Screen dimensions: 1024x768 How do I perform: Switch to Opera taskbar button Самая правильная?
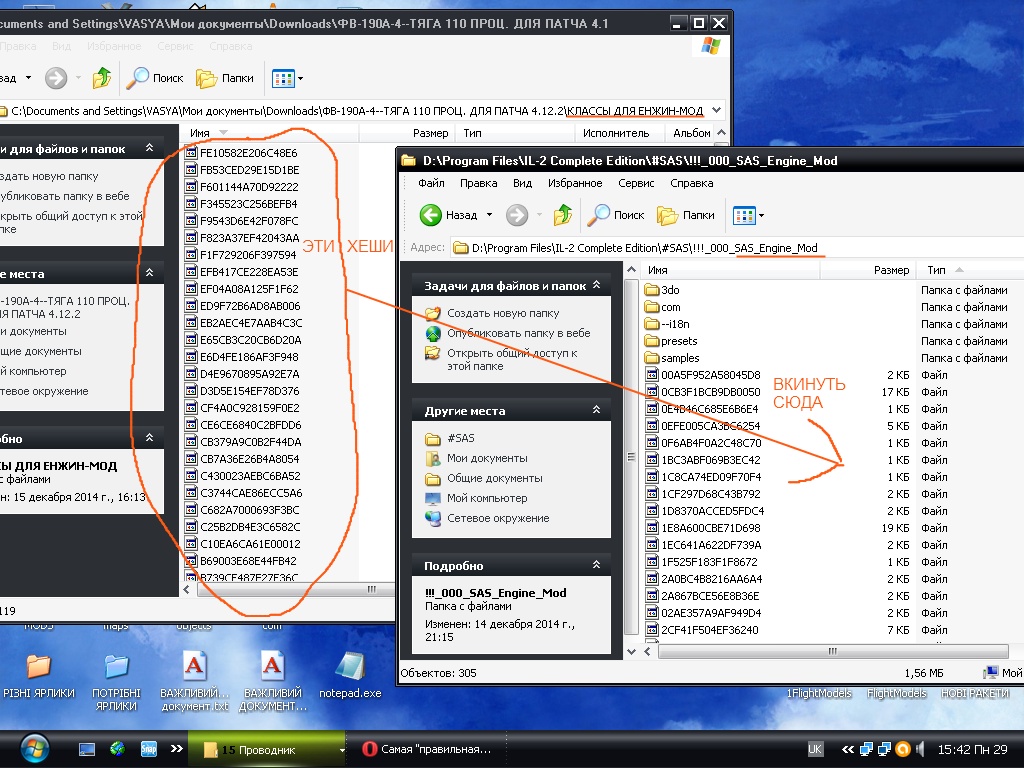click(x=426, y=749)
